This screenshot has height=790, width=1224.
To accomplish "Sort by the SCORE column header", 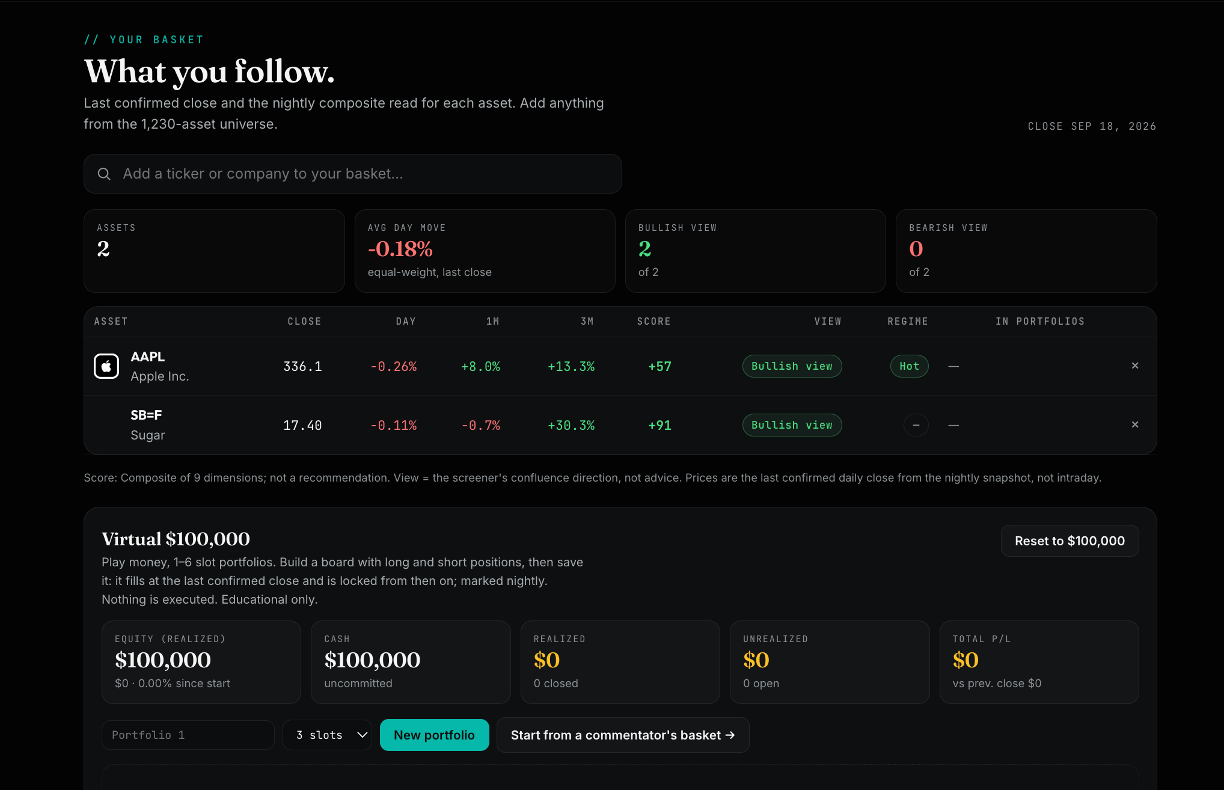I will (x=654, y=322).
